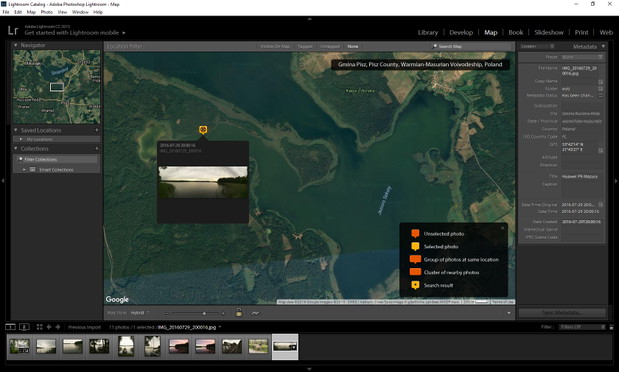Select the None location filter
The width and height of the screenshot is (619, 372).
[353, 46]
